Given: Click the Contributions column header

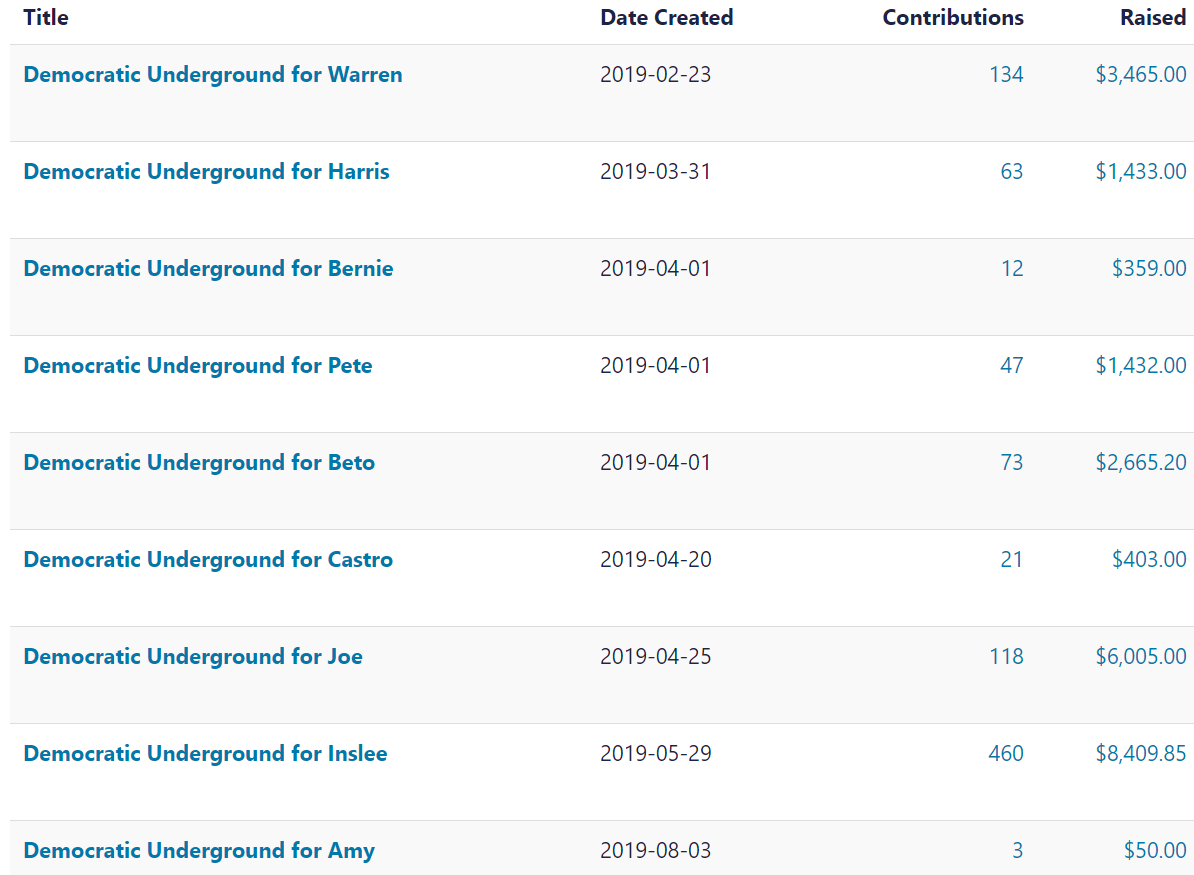Looking at the screenshot, I should [952, 17].
